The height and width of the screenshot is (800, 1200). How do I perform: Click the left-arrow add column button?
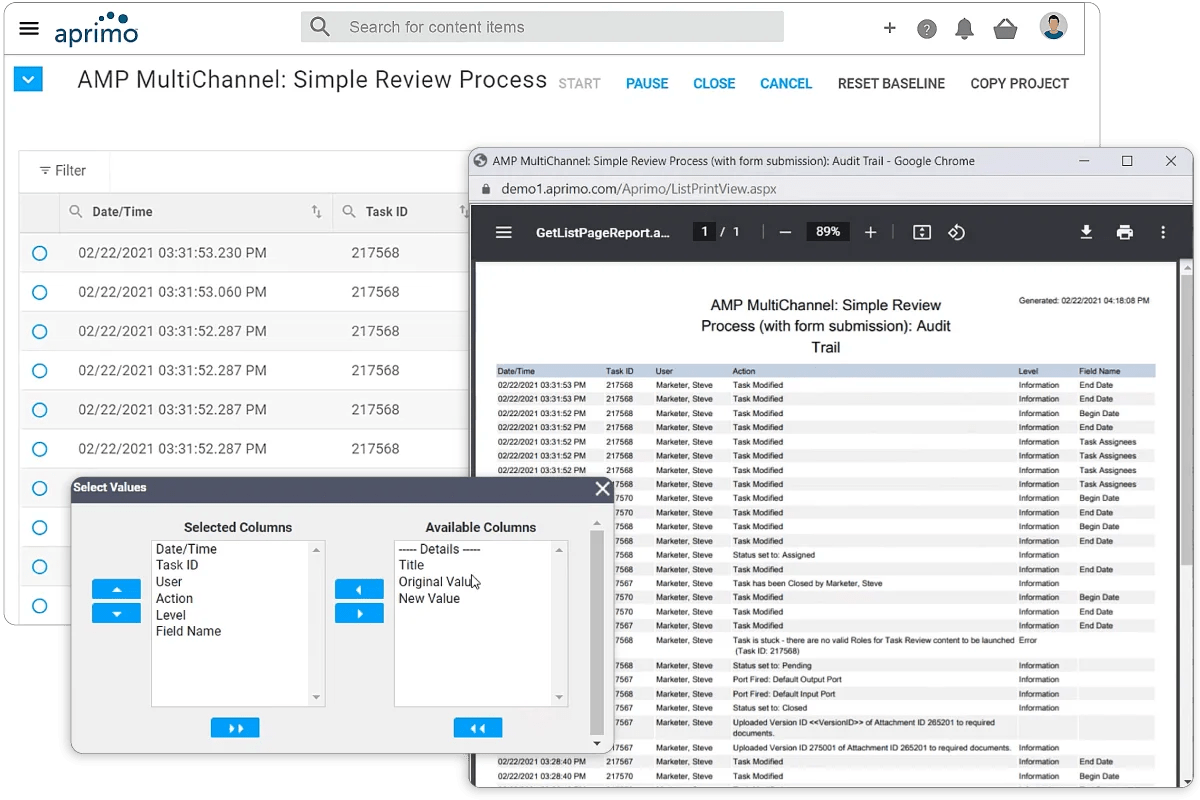click(359, 589)
